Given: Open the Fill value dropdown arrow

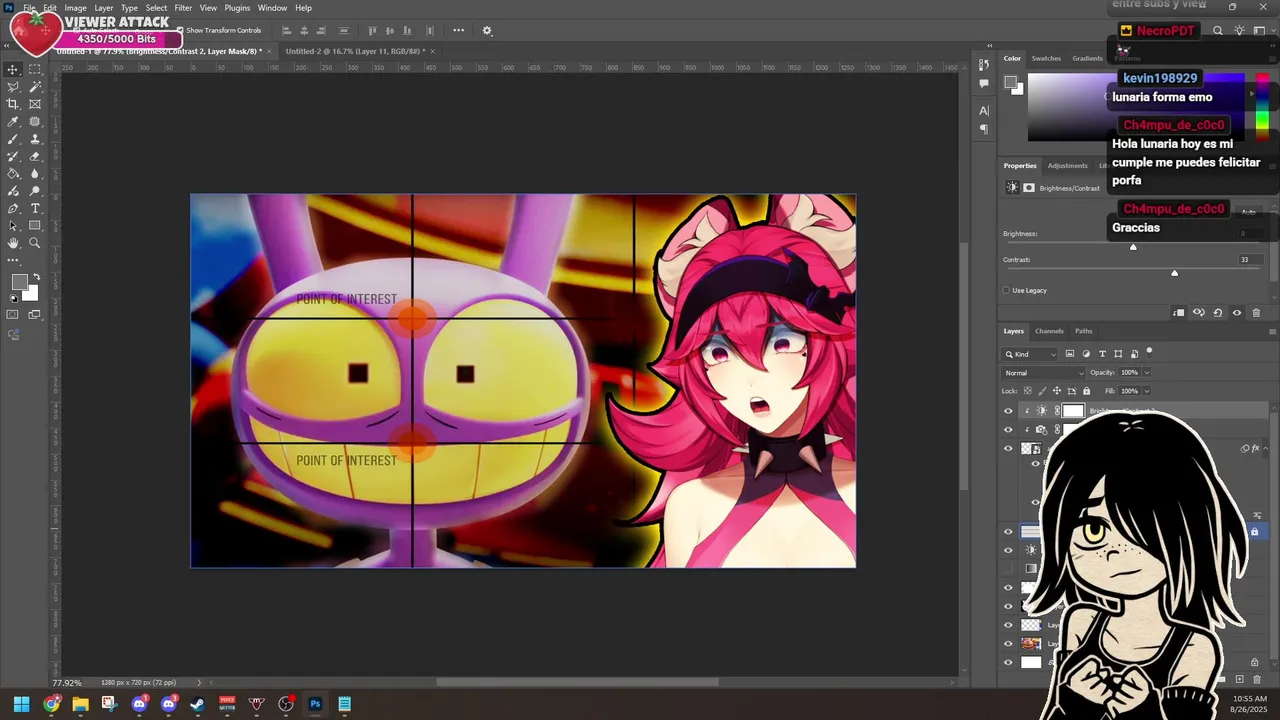Looking at the screenshot, I should [1146, 391].
